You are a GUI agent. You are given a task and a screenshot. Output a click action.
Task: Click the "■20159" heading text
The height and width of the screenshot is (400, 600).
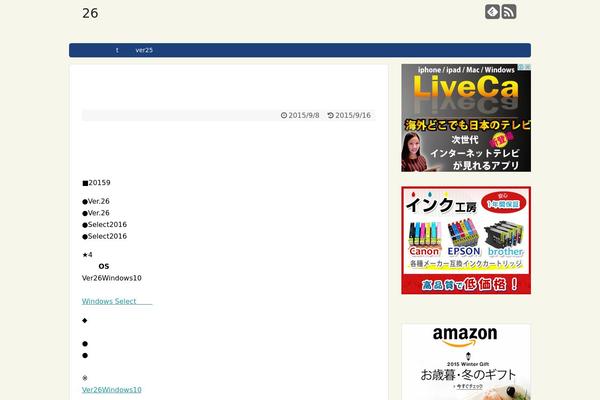click(96, 183)
